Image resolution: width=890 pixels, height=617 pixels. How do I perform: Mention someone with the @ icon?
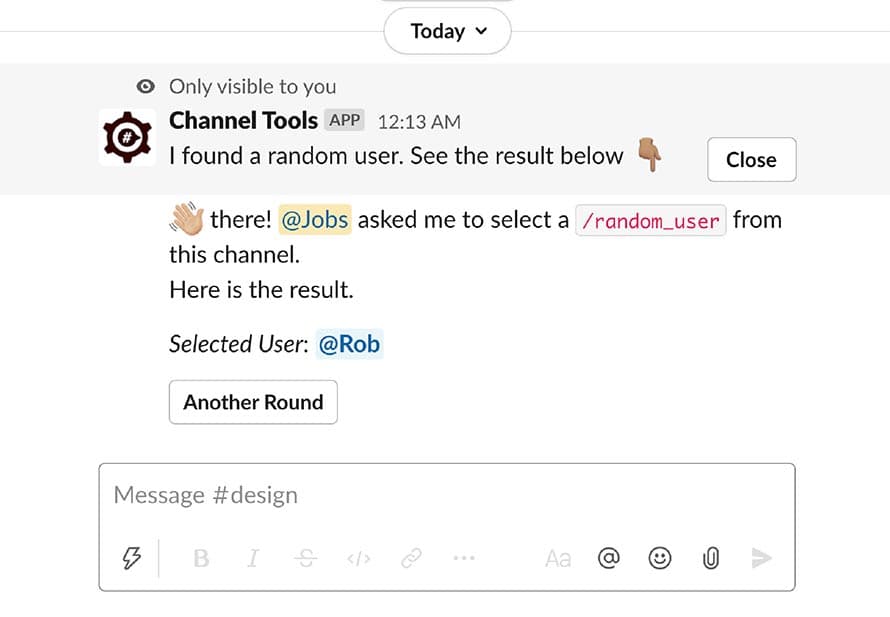[x=608, y=559]
